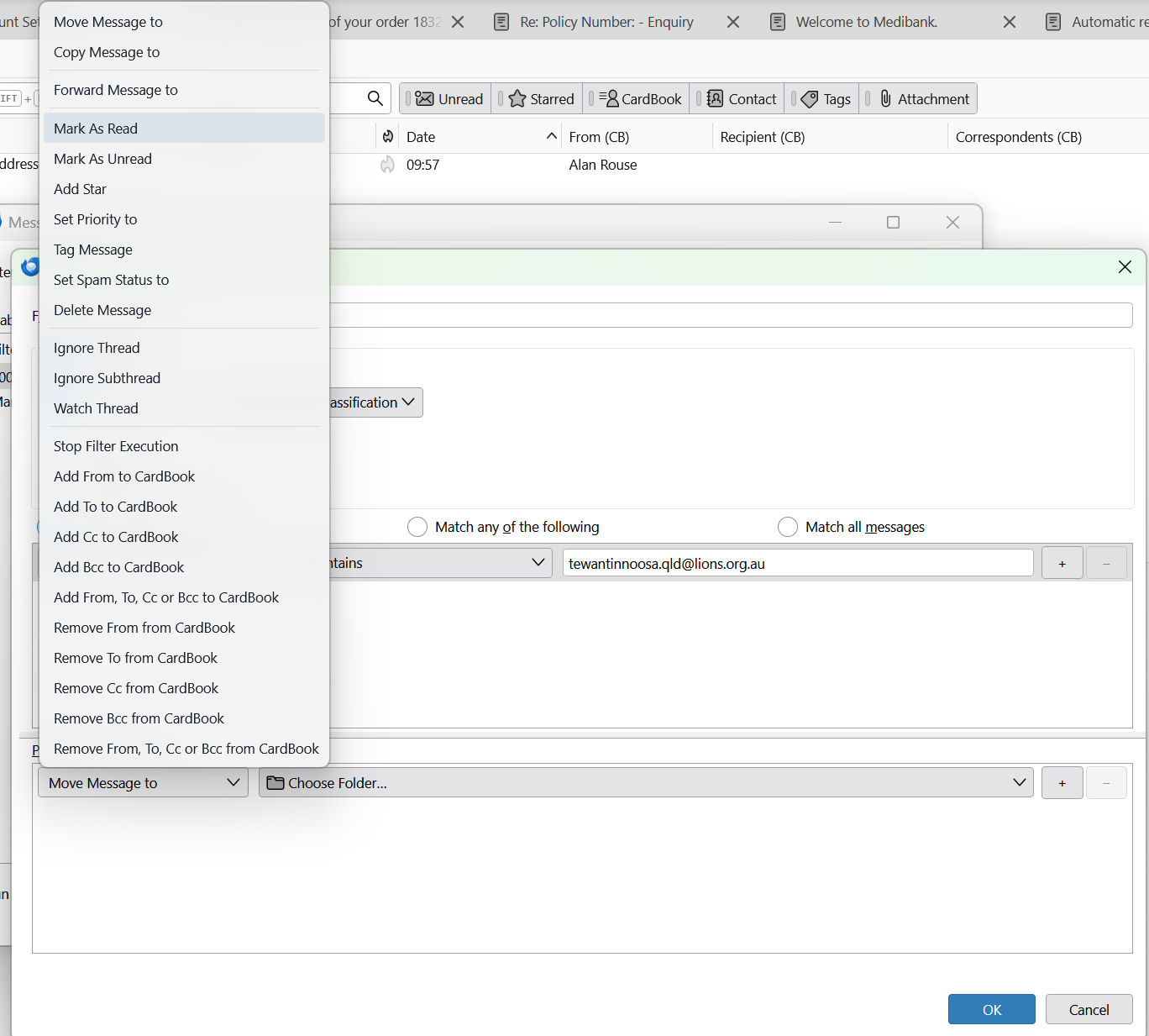
Task: Select Match any of the following
Action: [417, 527]
